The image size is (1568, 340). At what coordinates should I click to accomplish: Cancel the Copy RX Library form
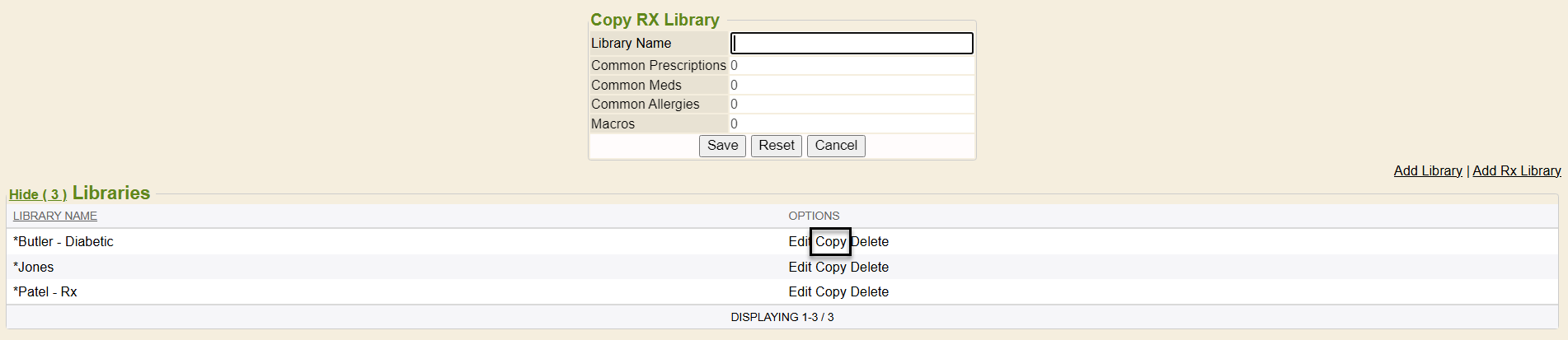click(x=836, y=146)
